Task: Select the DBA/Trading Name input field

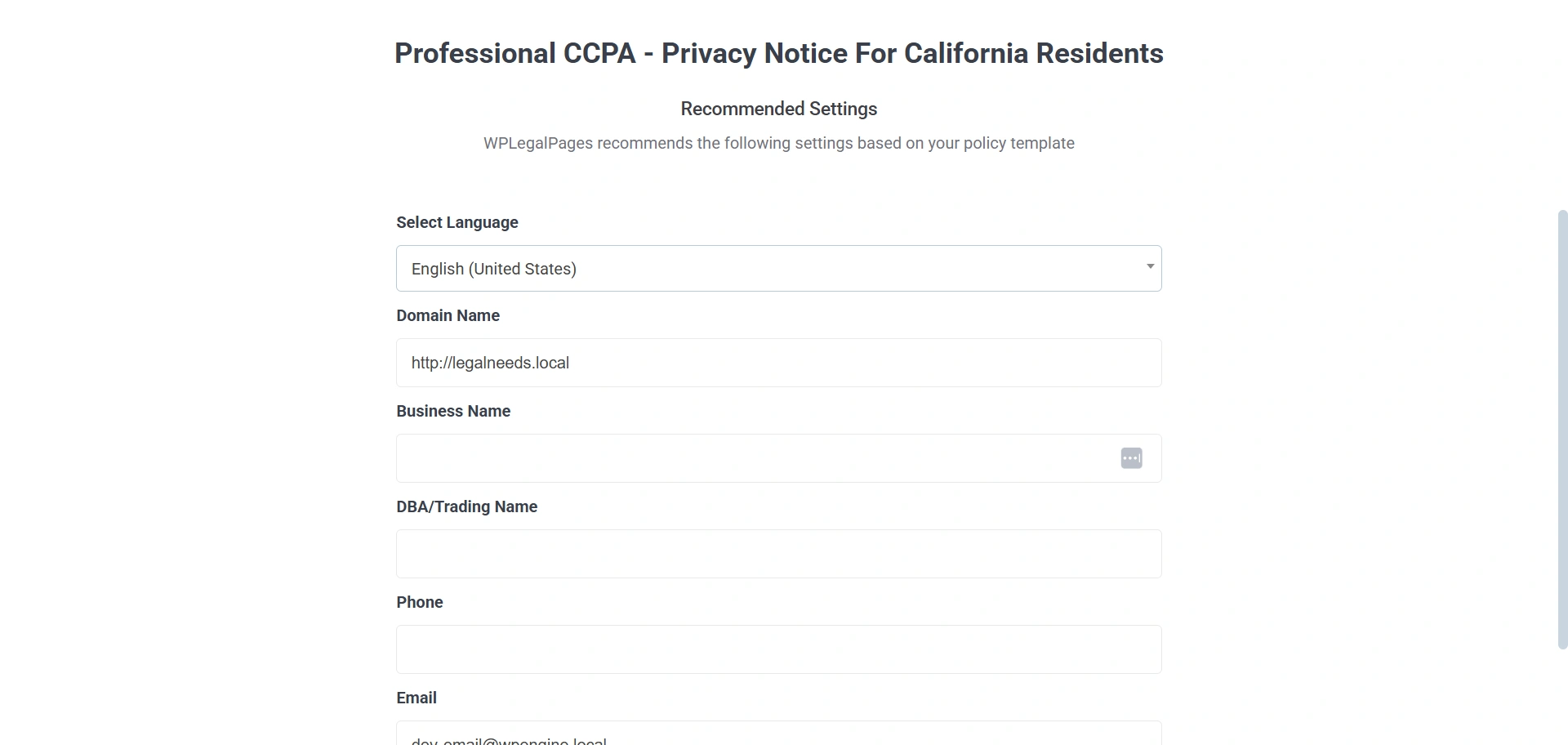Action: click(x=778, y=554)
